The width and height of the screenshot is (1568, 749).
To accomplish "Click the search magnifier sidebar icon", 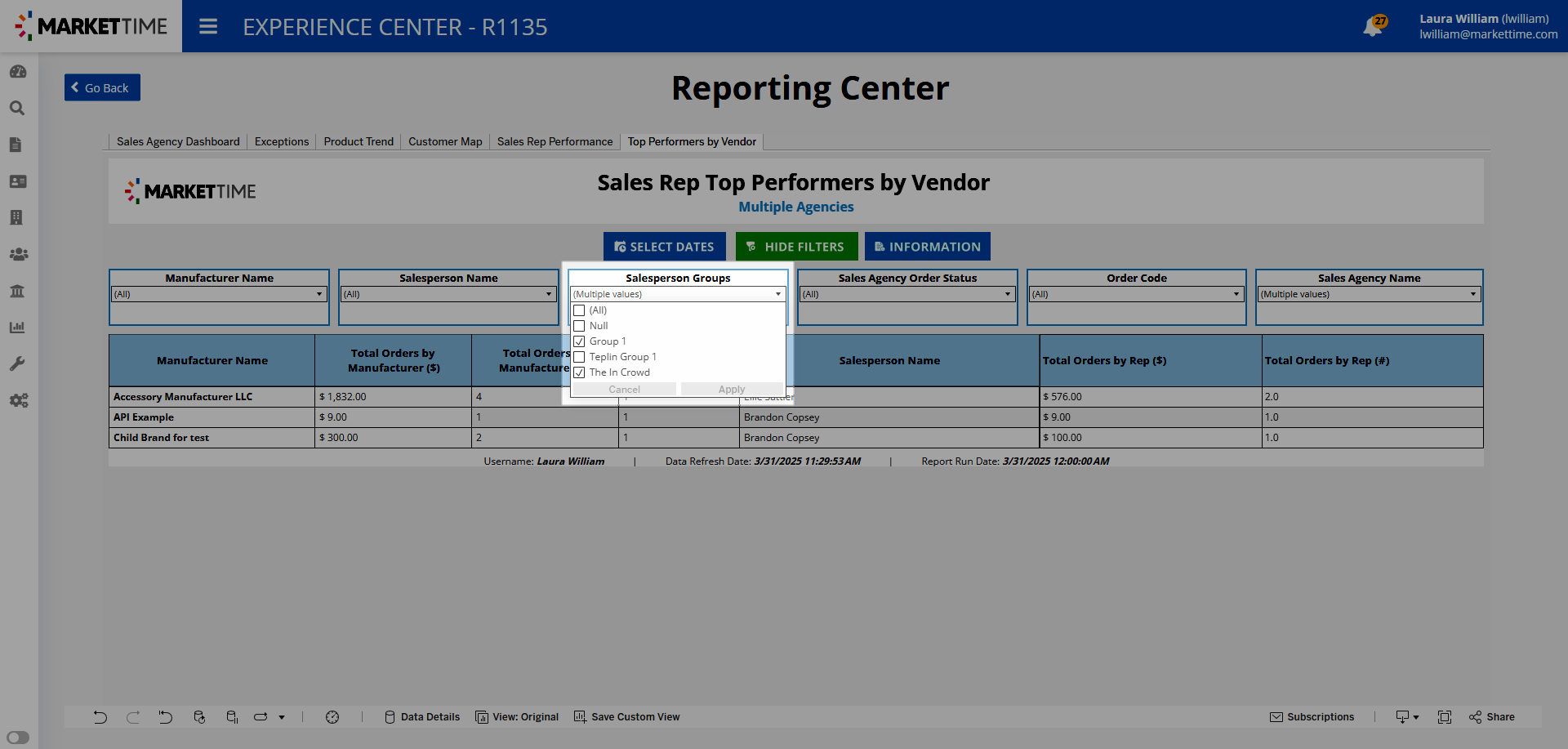I will coord(17,108).
